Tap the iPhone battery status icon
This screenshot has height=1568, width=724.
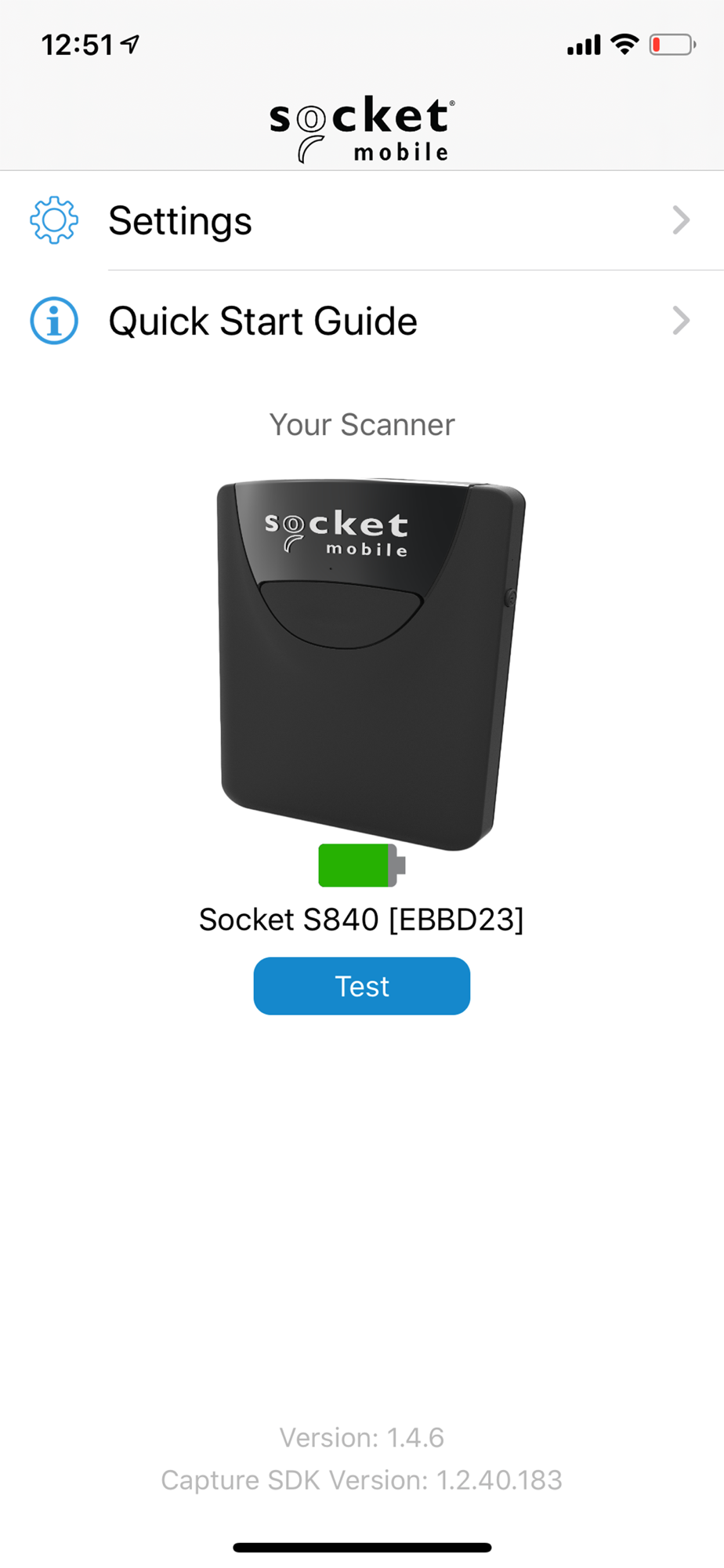tap(672, 45)
